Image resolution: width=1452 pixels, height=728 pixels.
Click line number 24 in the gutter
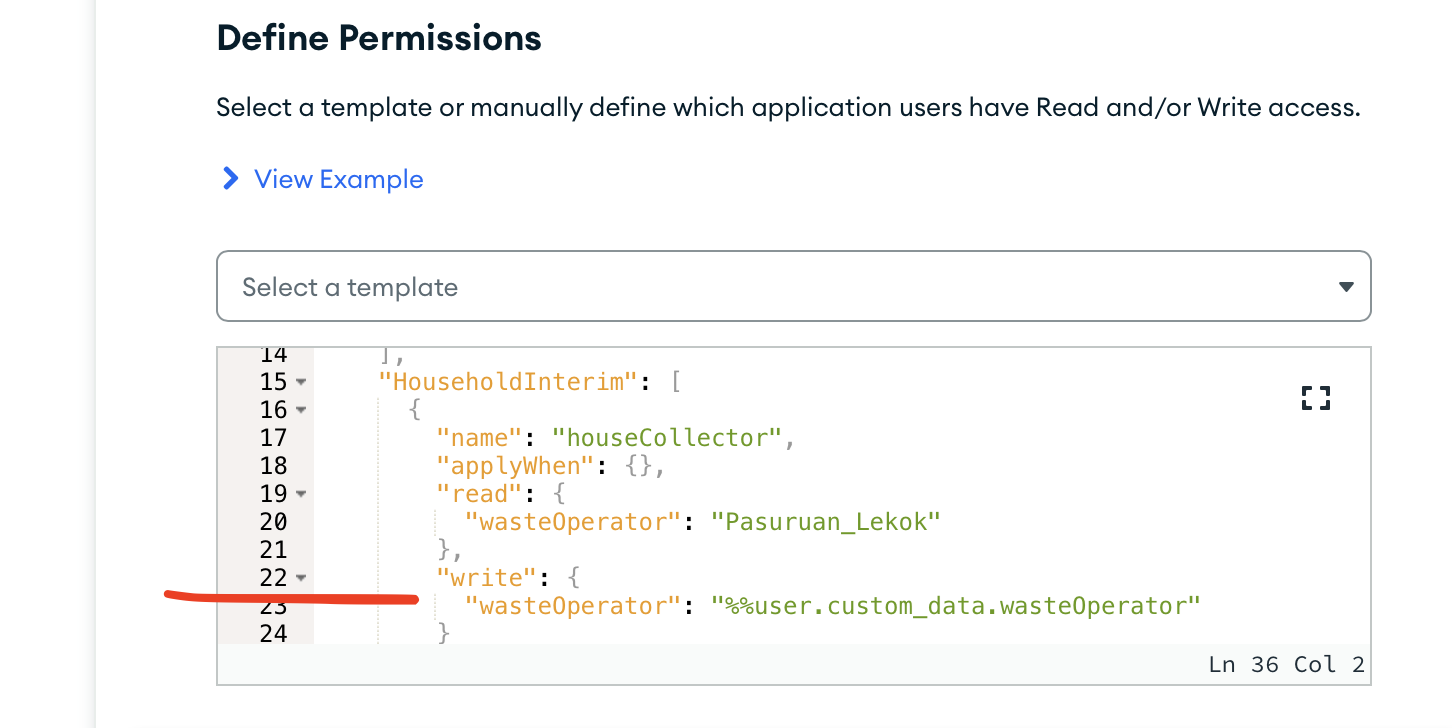coord(273,634)
